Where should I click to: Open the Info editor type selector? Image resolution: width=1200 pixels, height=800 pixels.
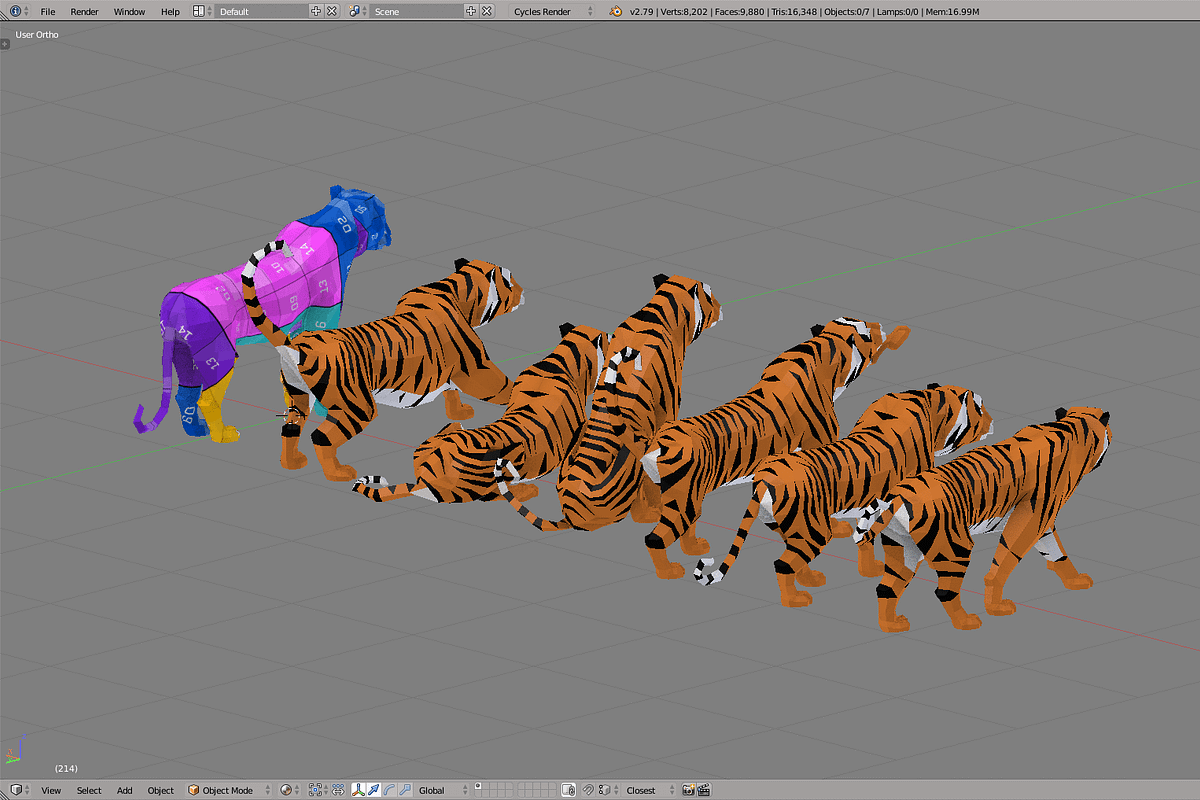coord(18,11)
